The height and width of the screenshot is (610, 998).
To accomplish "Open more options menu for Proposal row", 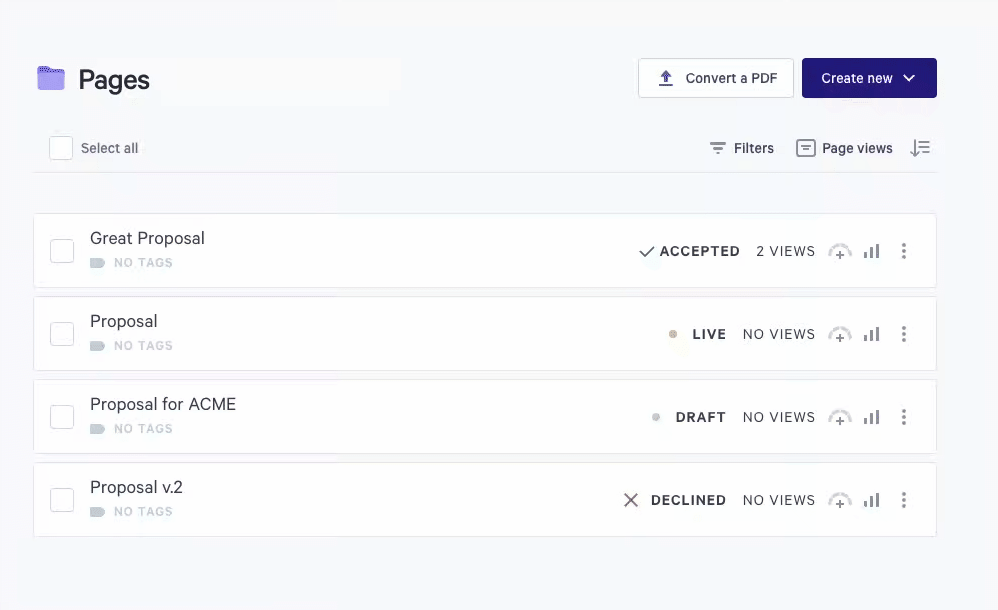I will [904, 334].
